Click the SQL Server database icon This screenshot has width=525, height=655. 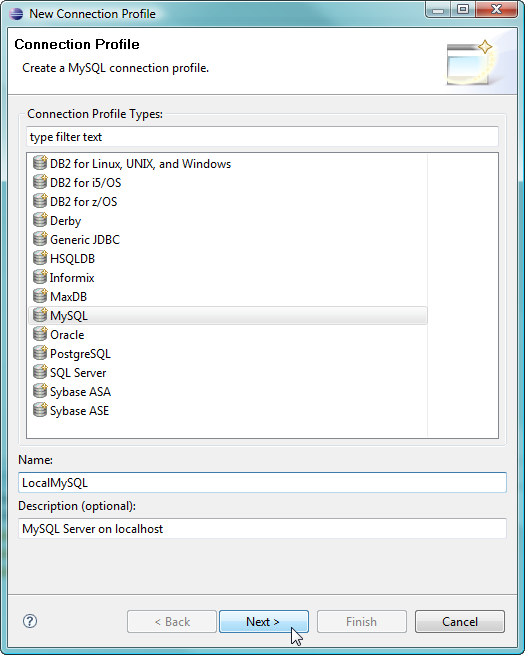point(40,372)
